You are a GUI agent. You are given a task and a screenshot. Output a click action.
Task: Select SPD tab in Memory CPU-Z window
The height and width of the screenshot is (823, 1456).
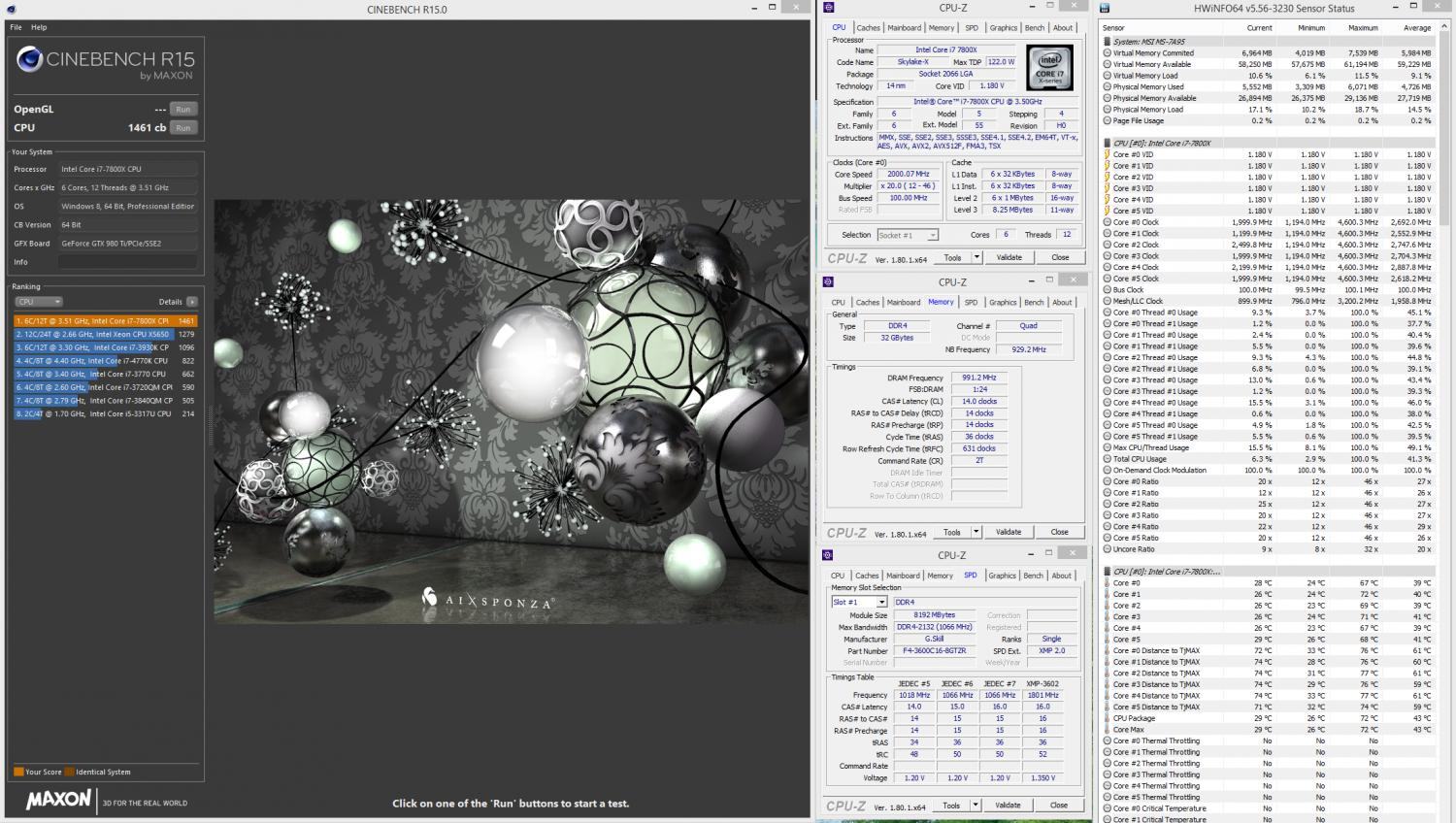[x=971, y=302]
